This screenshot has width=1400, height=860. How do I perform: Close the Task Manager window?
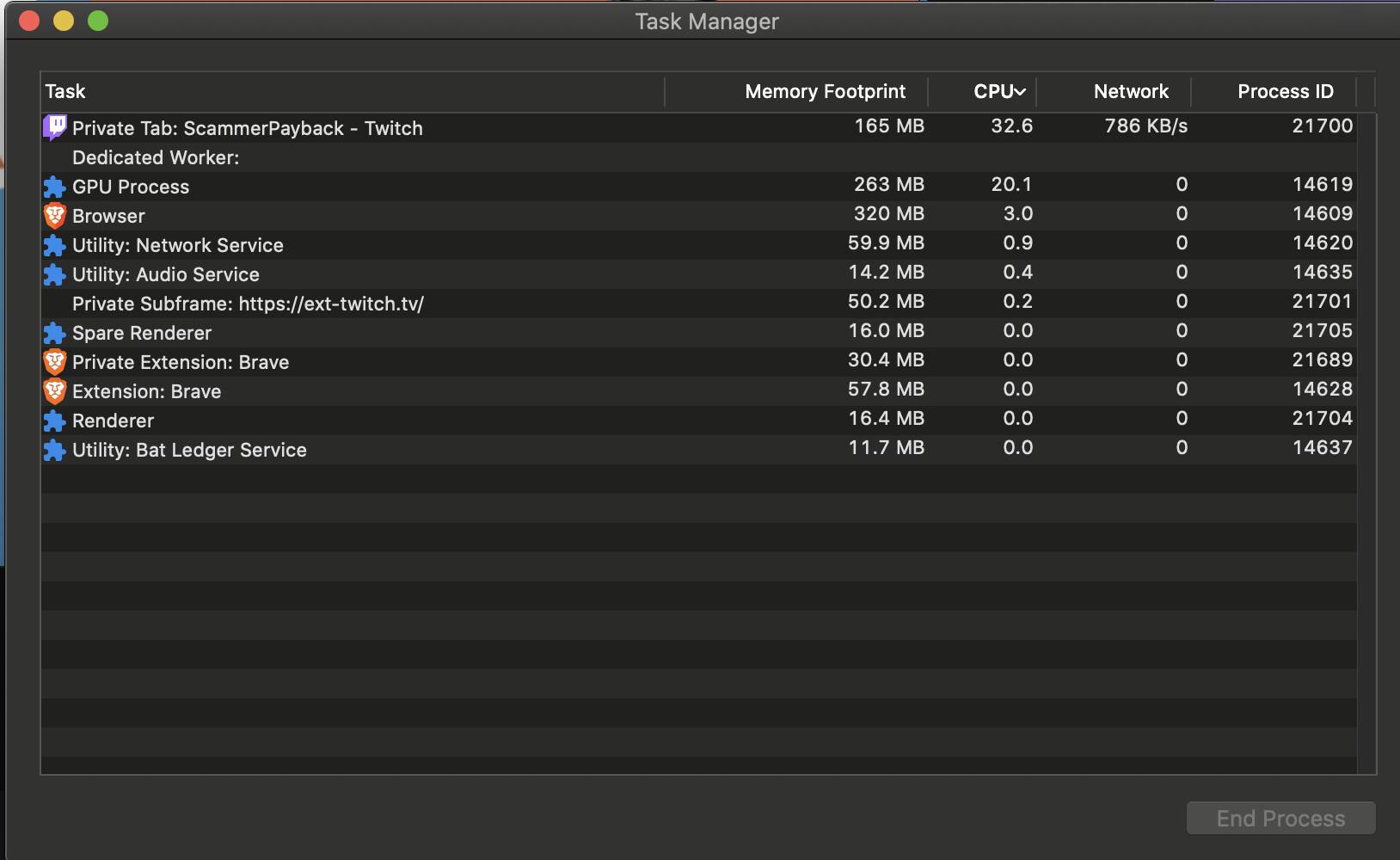point(29,21)
